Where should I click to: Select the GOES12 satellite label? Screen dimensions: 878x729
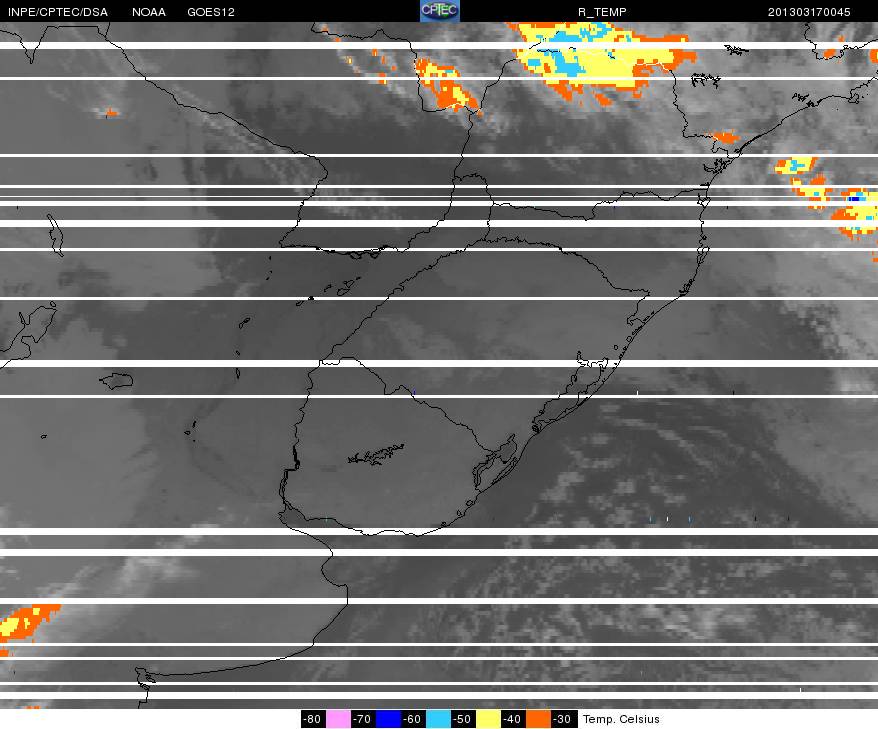pyautogui.click(x=211, y=12)
